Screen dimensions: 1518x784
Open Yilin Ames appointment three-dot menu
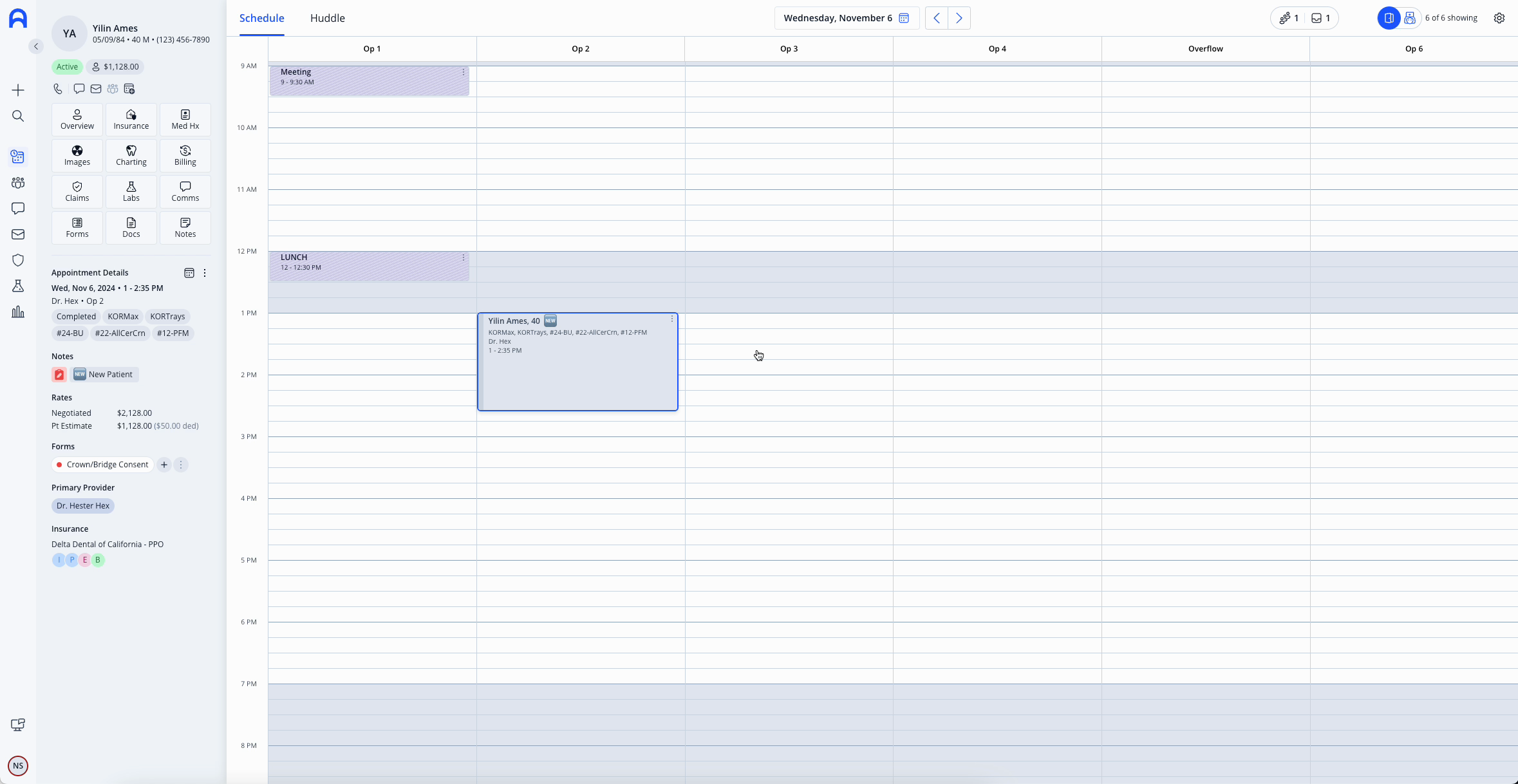pyautogui.click(x=672, y=319)
